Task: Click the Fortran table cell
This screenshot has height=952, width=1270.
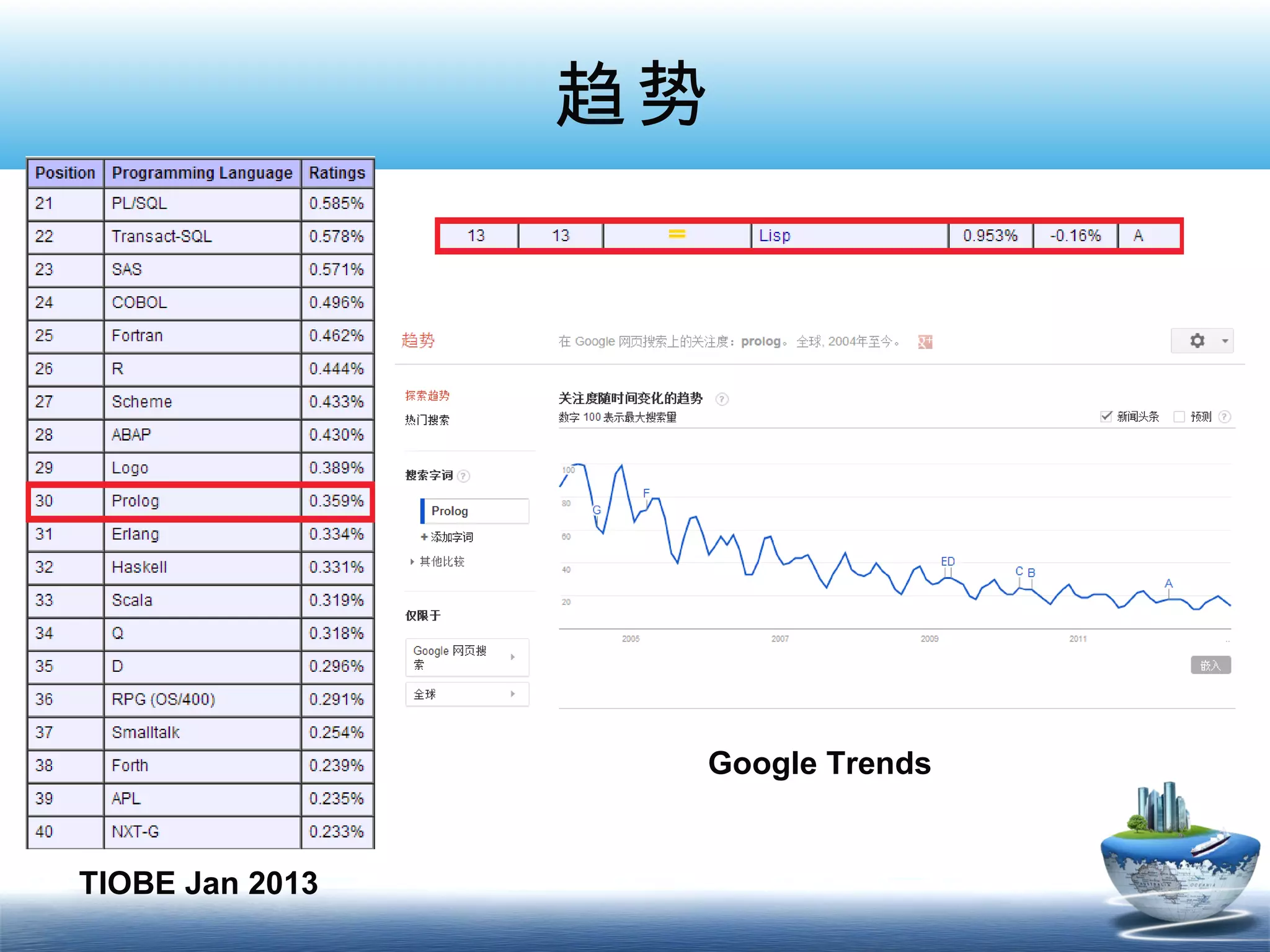Action: [202, 336]
